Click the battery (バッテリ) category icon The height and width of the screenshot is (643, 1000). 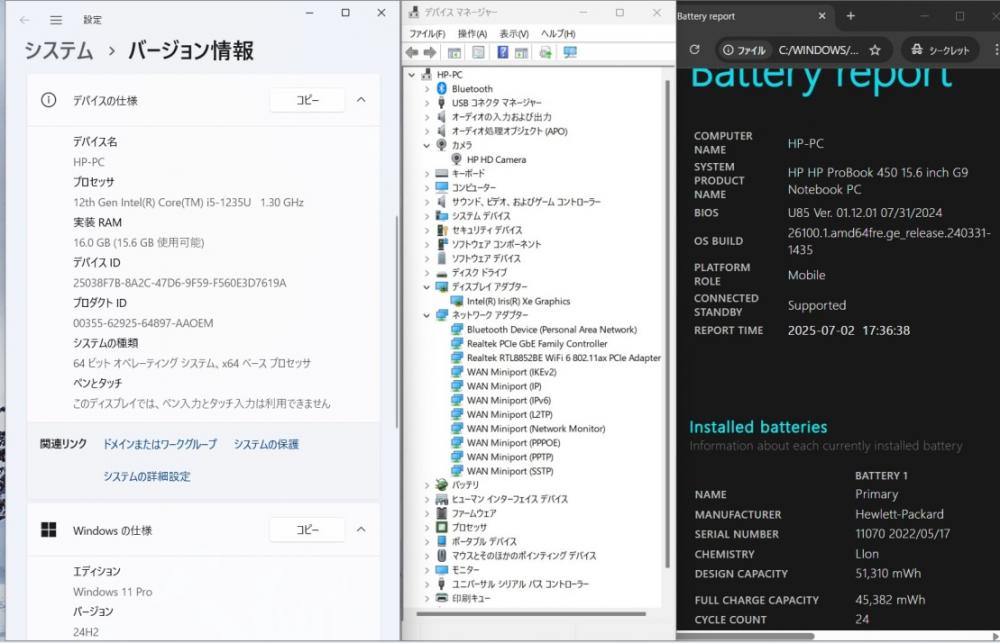point(441,485)
